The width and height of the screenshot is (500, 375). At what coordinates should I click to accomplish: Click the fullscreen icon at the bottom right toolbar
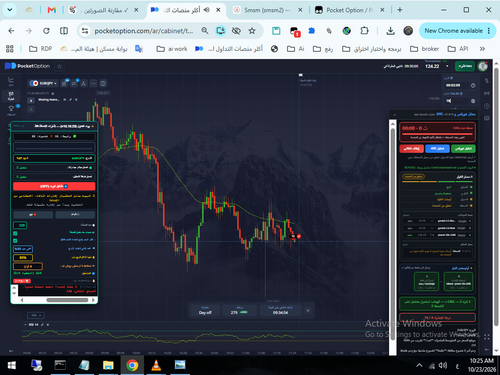(x=487, y=337)
